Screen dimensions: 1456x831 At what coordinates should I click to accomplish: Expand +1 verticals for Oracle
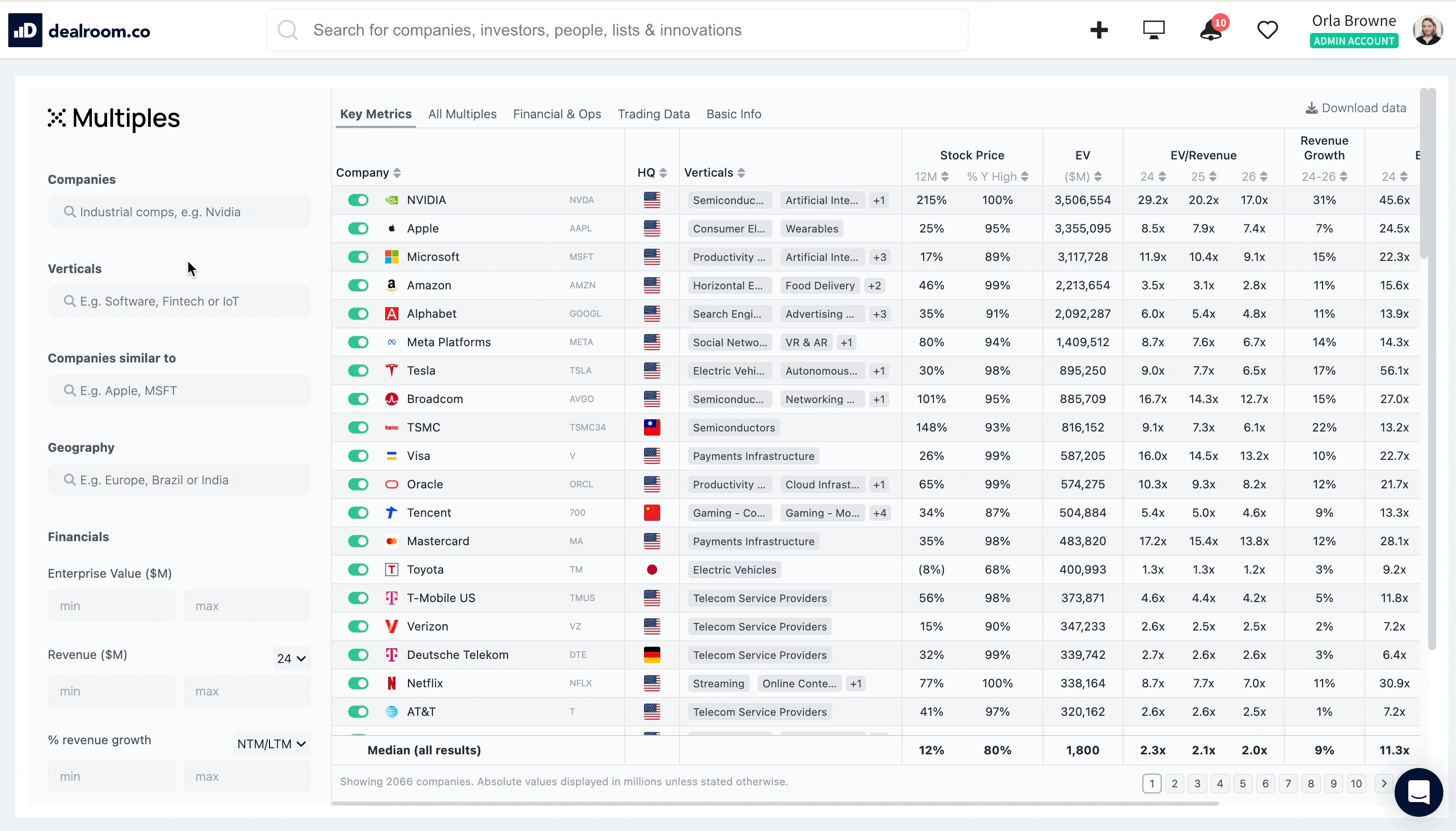point(879,484)
